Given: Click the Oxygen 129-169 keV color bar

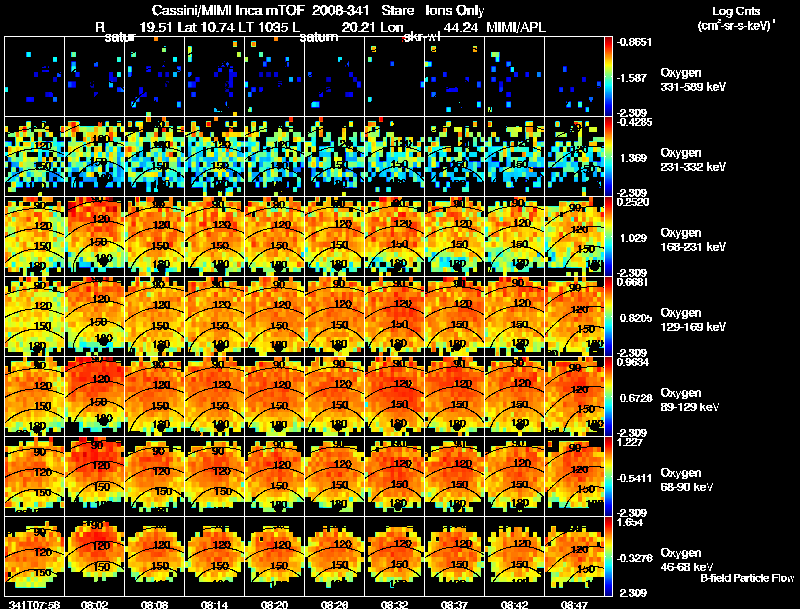Looking at the screenshot, I should [608, 316].
